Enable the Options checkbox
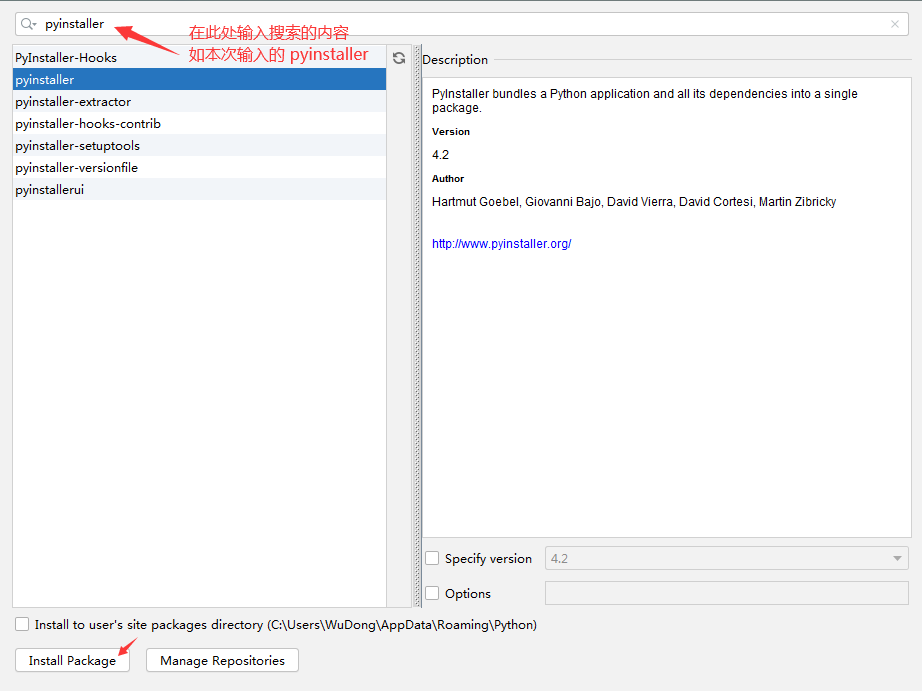The width and height of the screenshot is (922, 691). 432,593
